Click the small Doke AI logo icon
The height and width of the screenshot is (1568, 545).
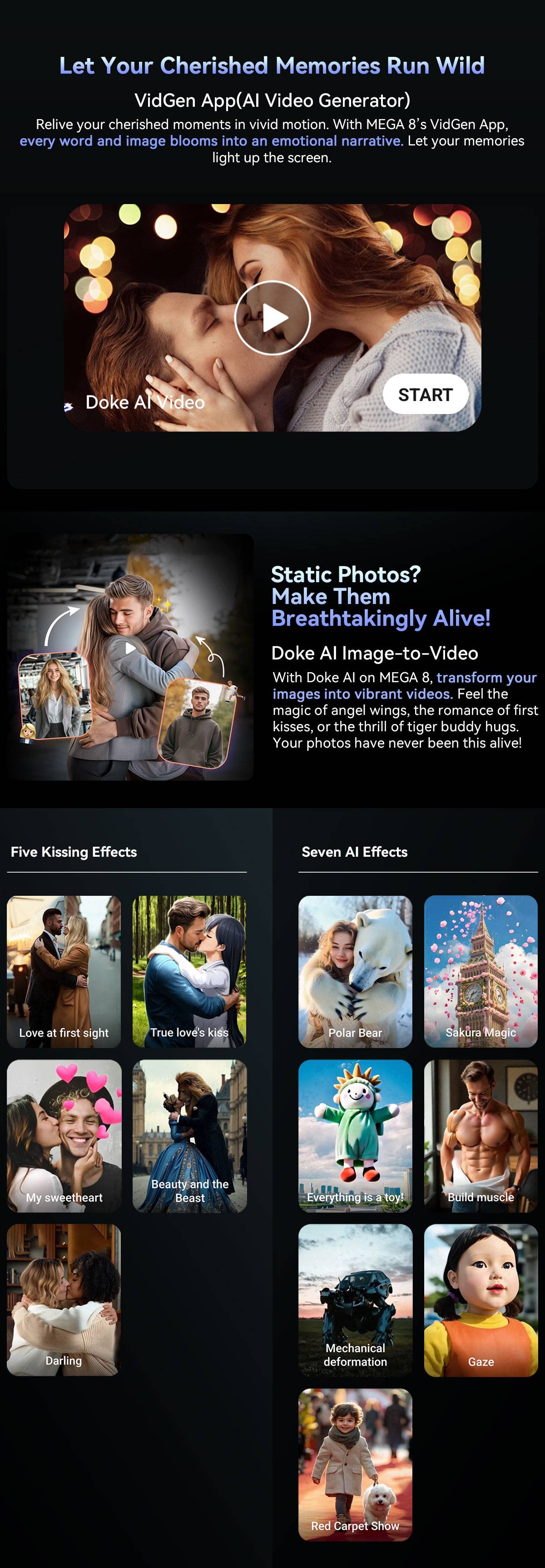tap(69, 407)
